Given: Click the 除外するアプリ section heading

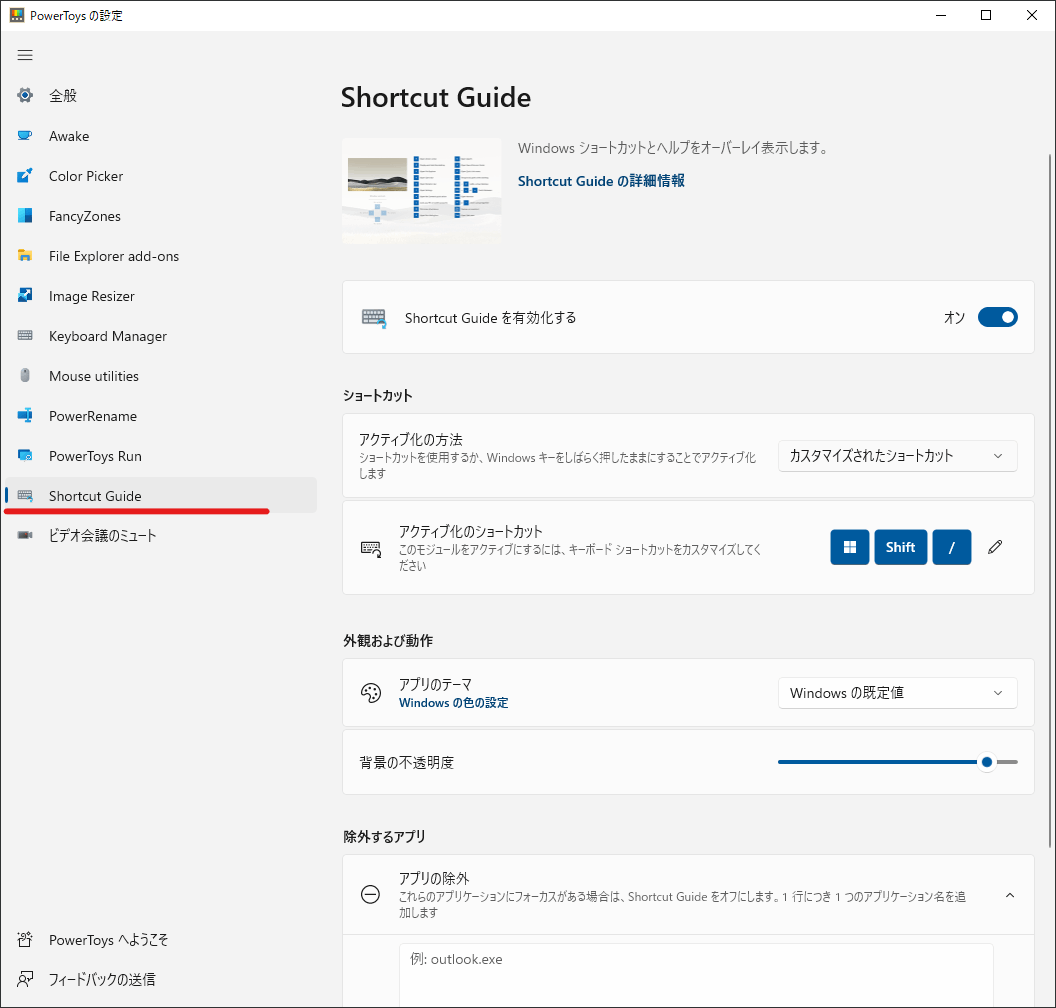Looking at the screenshot, I should pyautogui.click(x=384, y=836).
